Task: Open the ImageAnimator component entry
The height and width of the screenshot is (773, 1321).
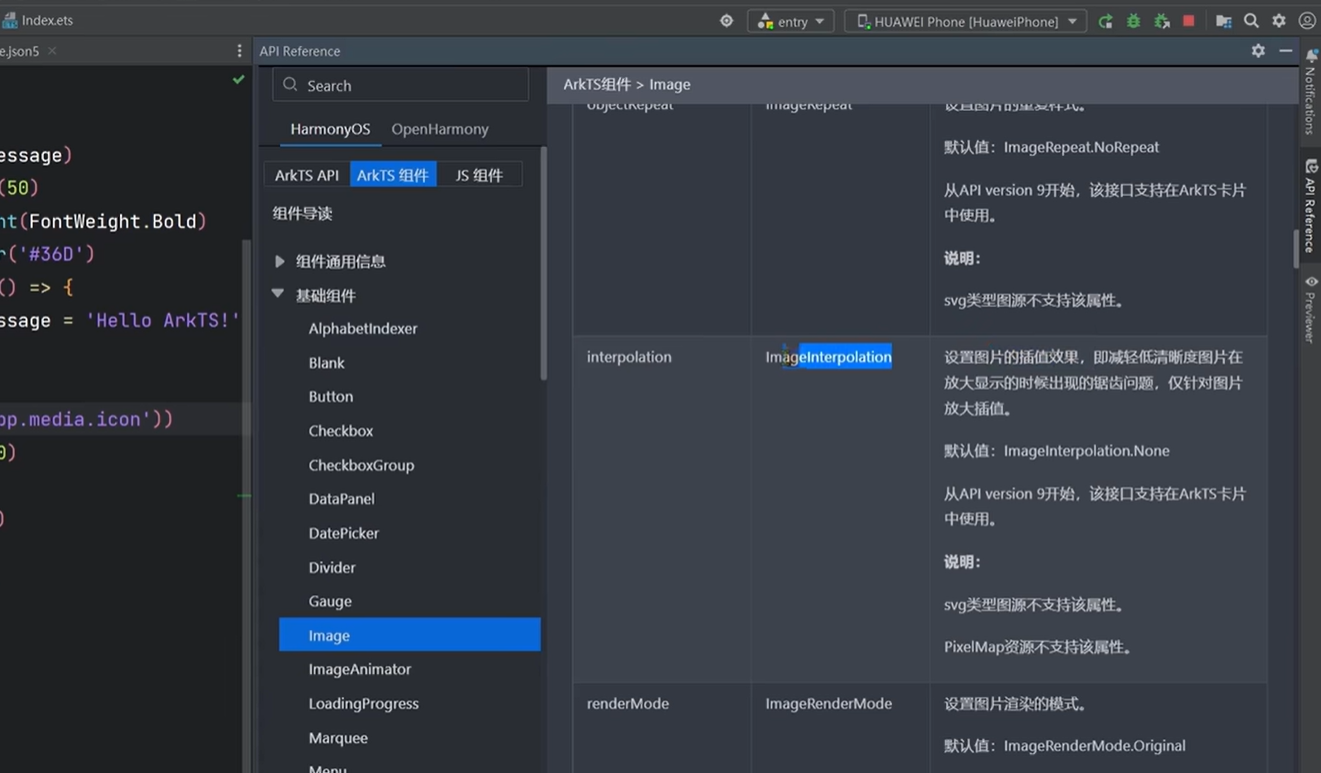Action: (x=360, y=670)
